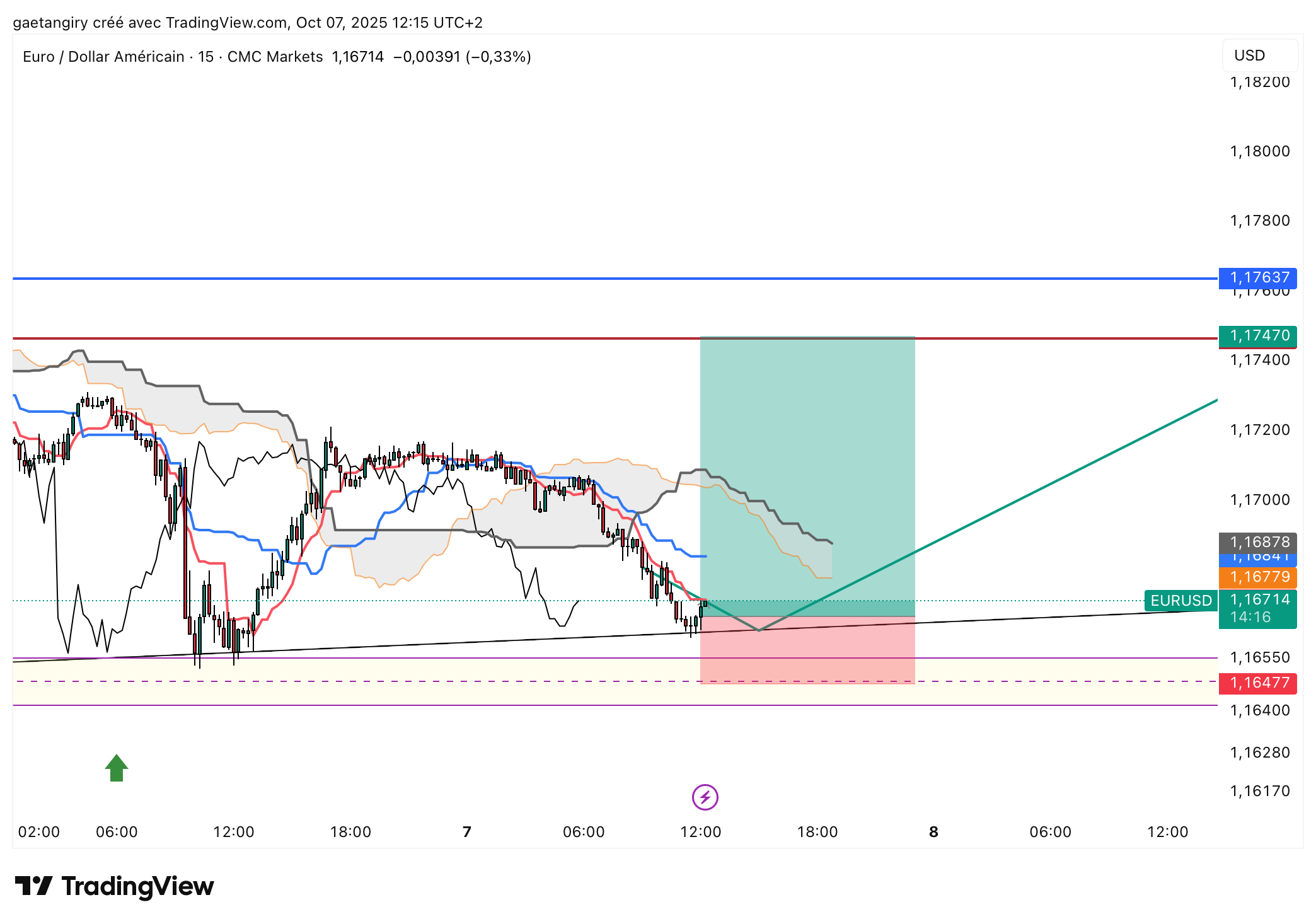This screenshot has width=1316, height=924.
Task: Select the green profit zone of long position
Action: tap(807, 429)
